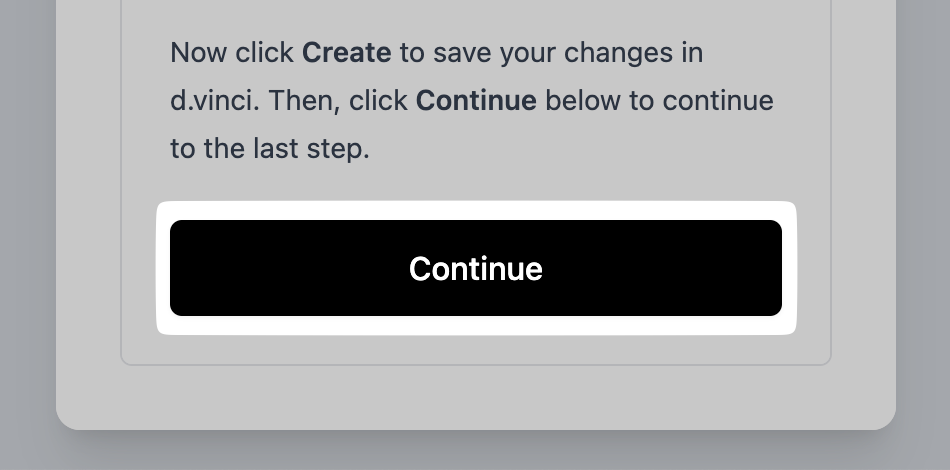This screenshot has width=950, height=470.
Task: Click the bold Continue word in the instructions
Action: click(476, 101)
